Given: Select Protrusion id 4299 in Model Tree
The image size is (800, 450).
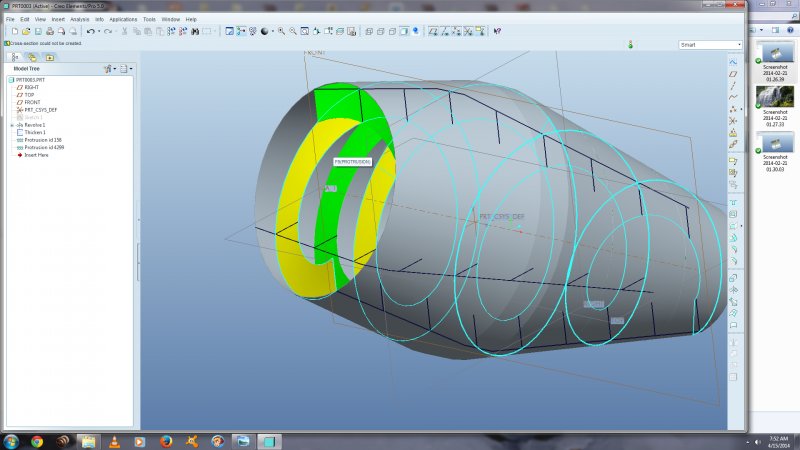Looking at the screenshot, I should tap(43, 147).
